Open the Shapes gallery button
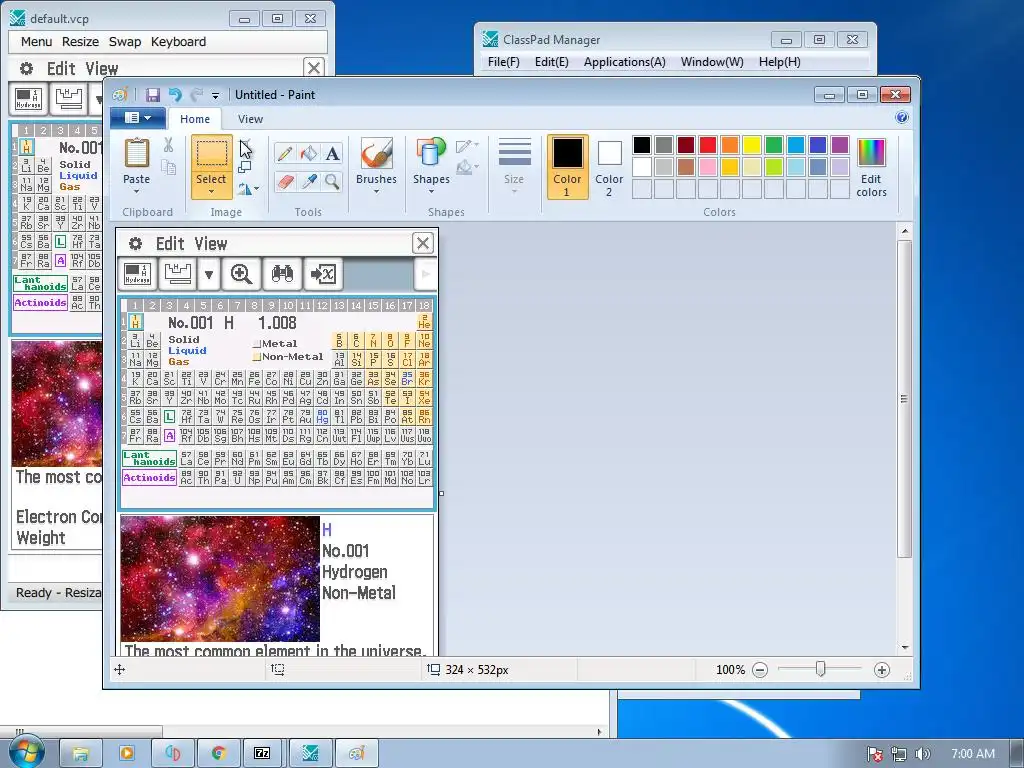The image size is (1024, 768). 431,166
